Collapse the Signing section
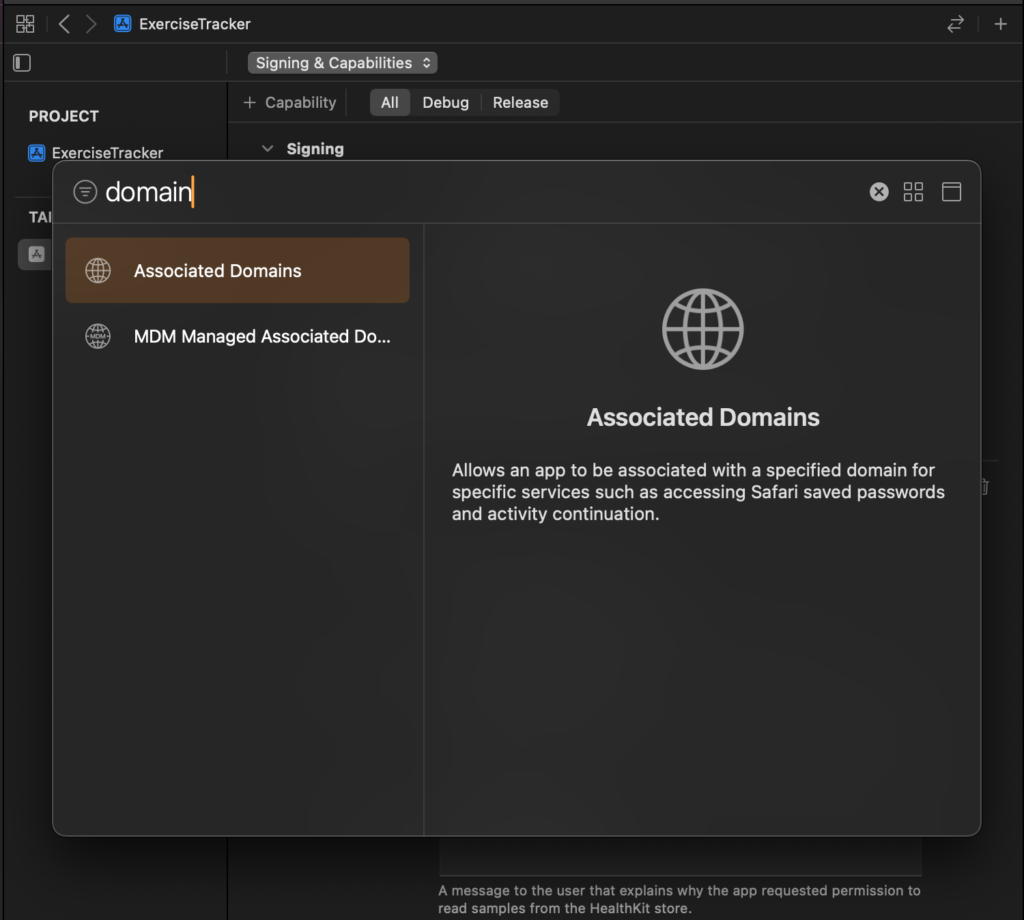1024x920 pixels. click(x=267, y=149)
